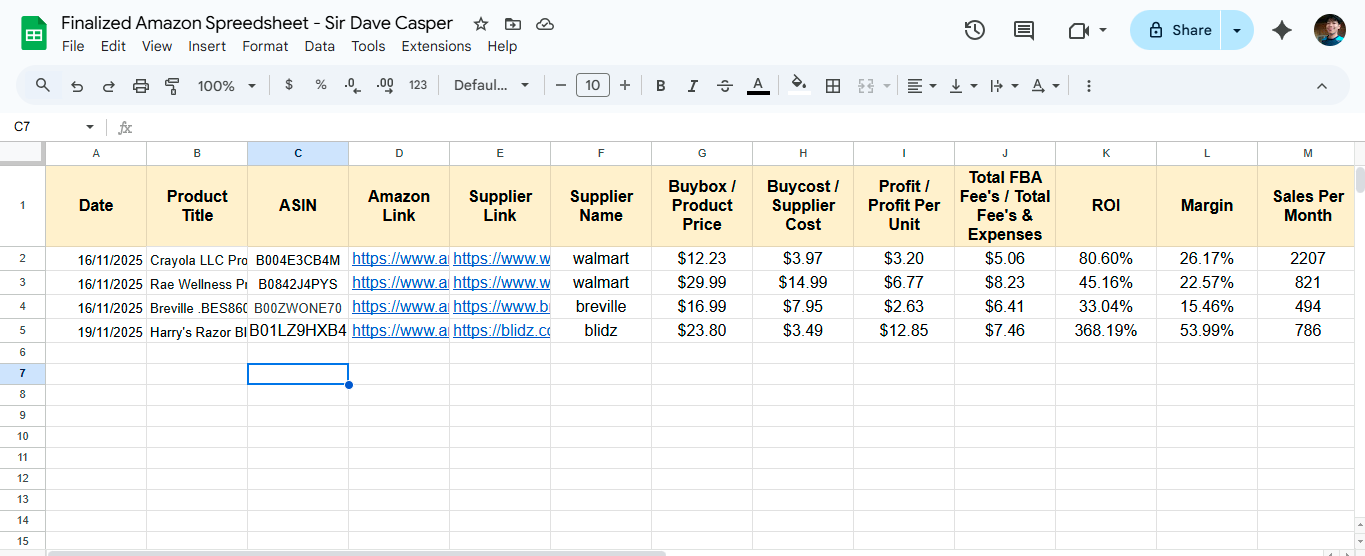Viewport: 1365px width, 556px height.
Task: Open the comments icon
Action: (x=1024, y=30)
